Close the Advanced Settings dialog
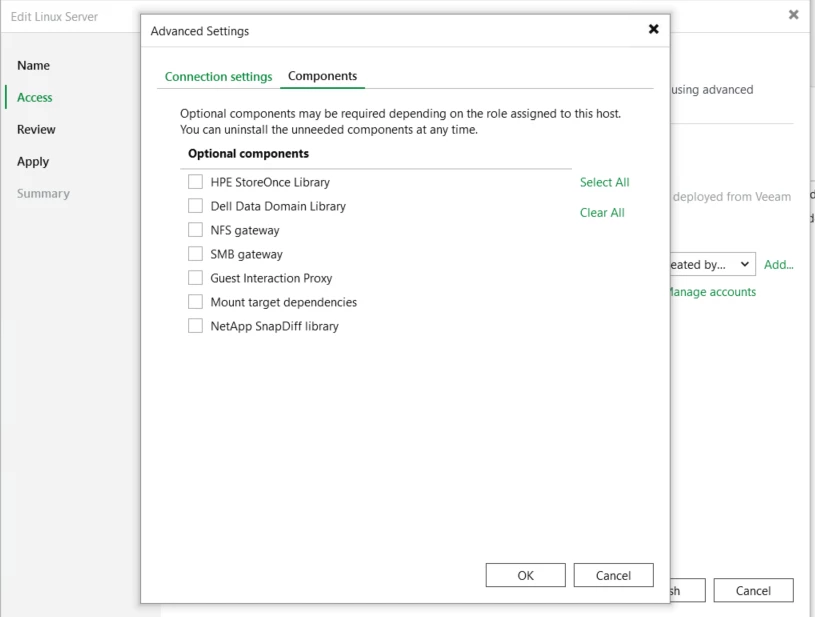The width and height of the screenshot is (815, 617). (653, 29)
